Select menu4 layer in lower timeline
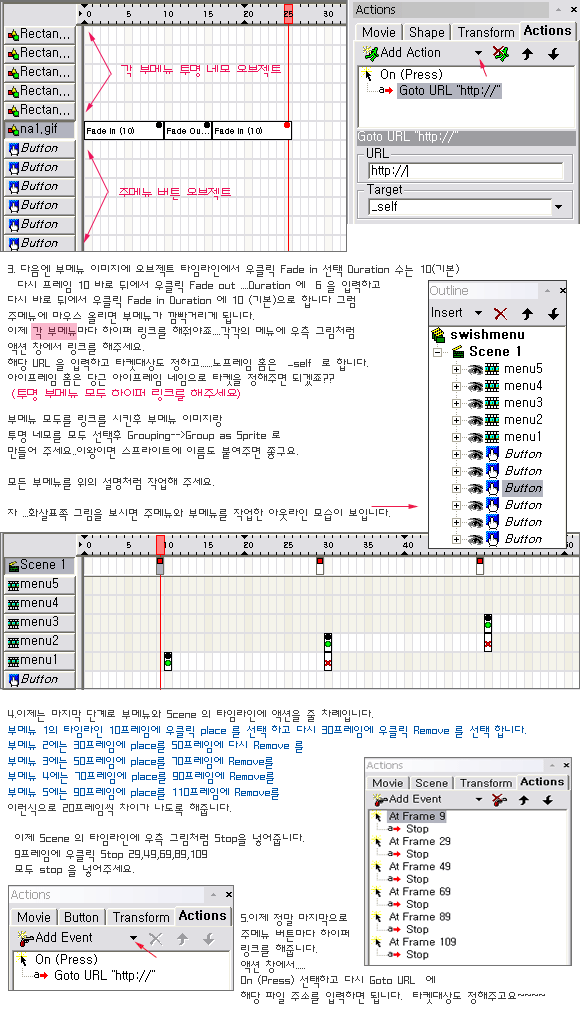The width and height of the screenshot is (580, 1010). (x=40, y=604)
